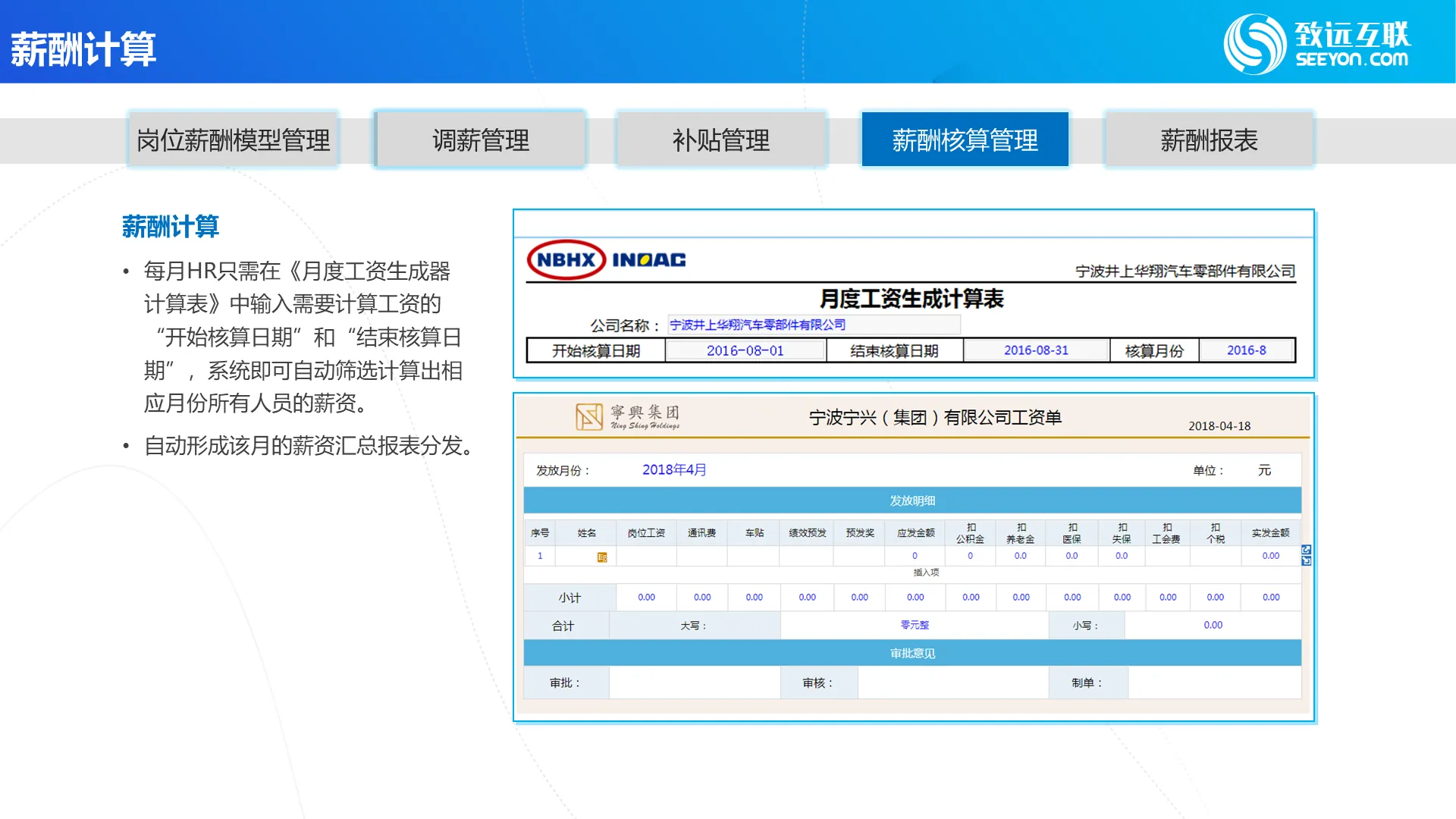Click the 岗位工资 column header

[646, 533]
